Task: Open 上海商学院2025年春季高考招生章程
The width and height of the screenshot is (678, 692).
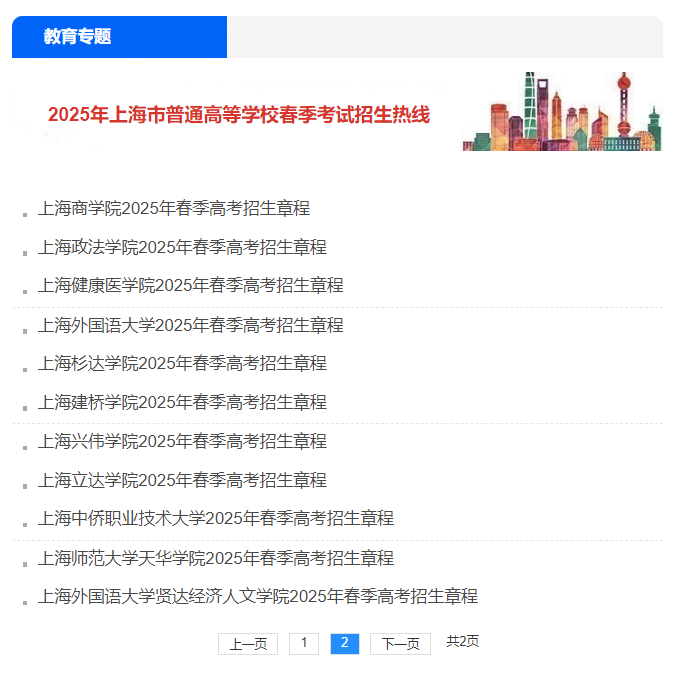Action: click(174, 208)
